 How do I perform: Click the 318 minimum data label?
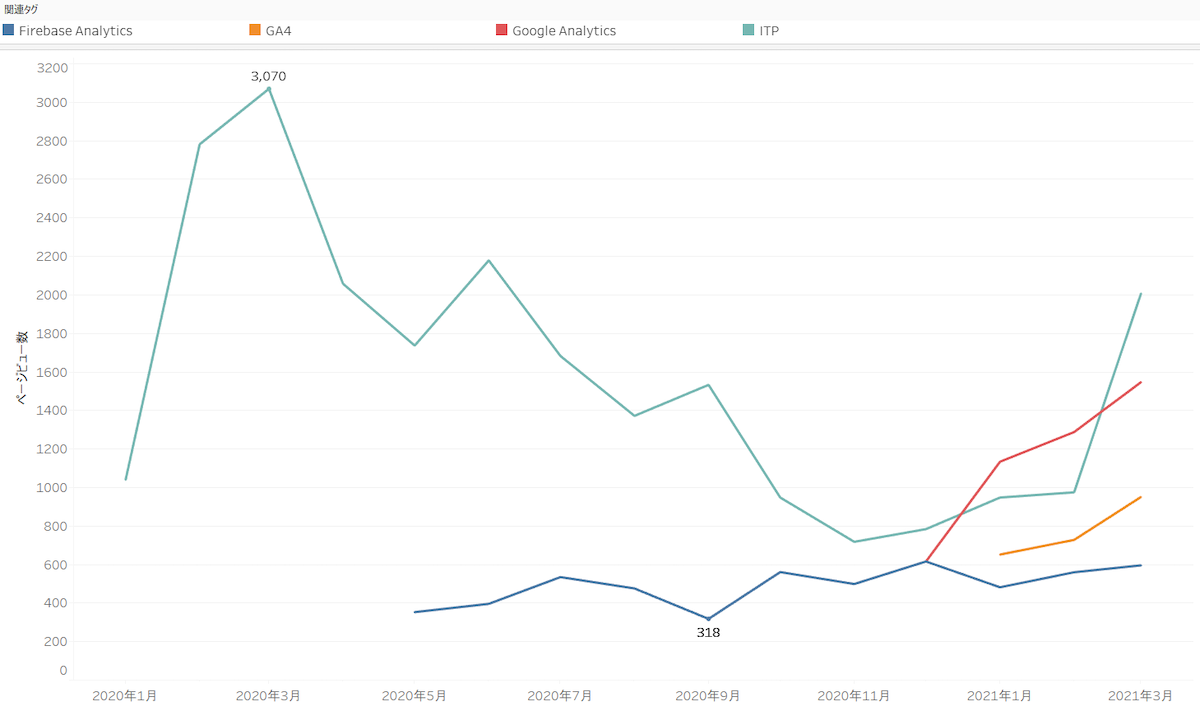[x=708, y=632]
